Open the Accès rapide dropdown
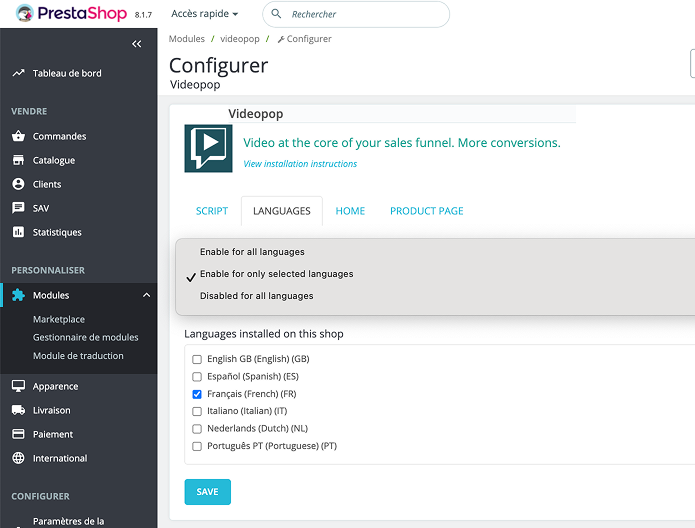The height and width of the screenshot is (528, 695). tap(205, 14)
